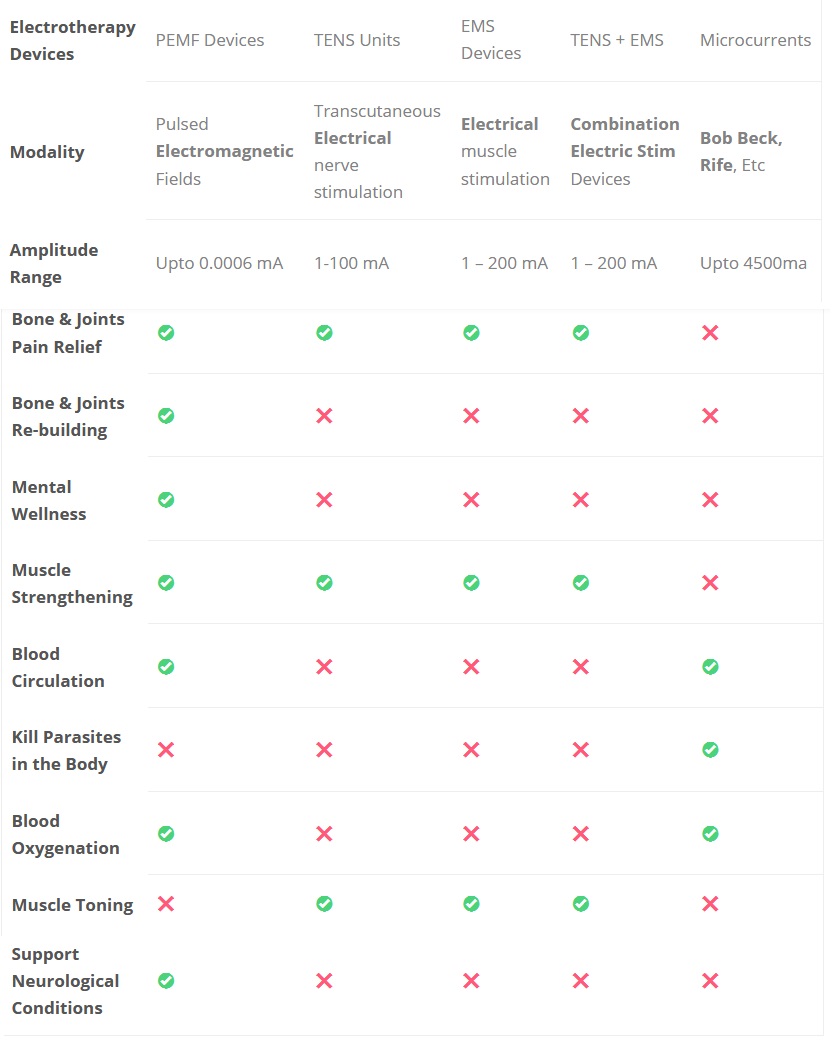Click PEMF red cross for Muscle Toning

point(166,904)
